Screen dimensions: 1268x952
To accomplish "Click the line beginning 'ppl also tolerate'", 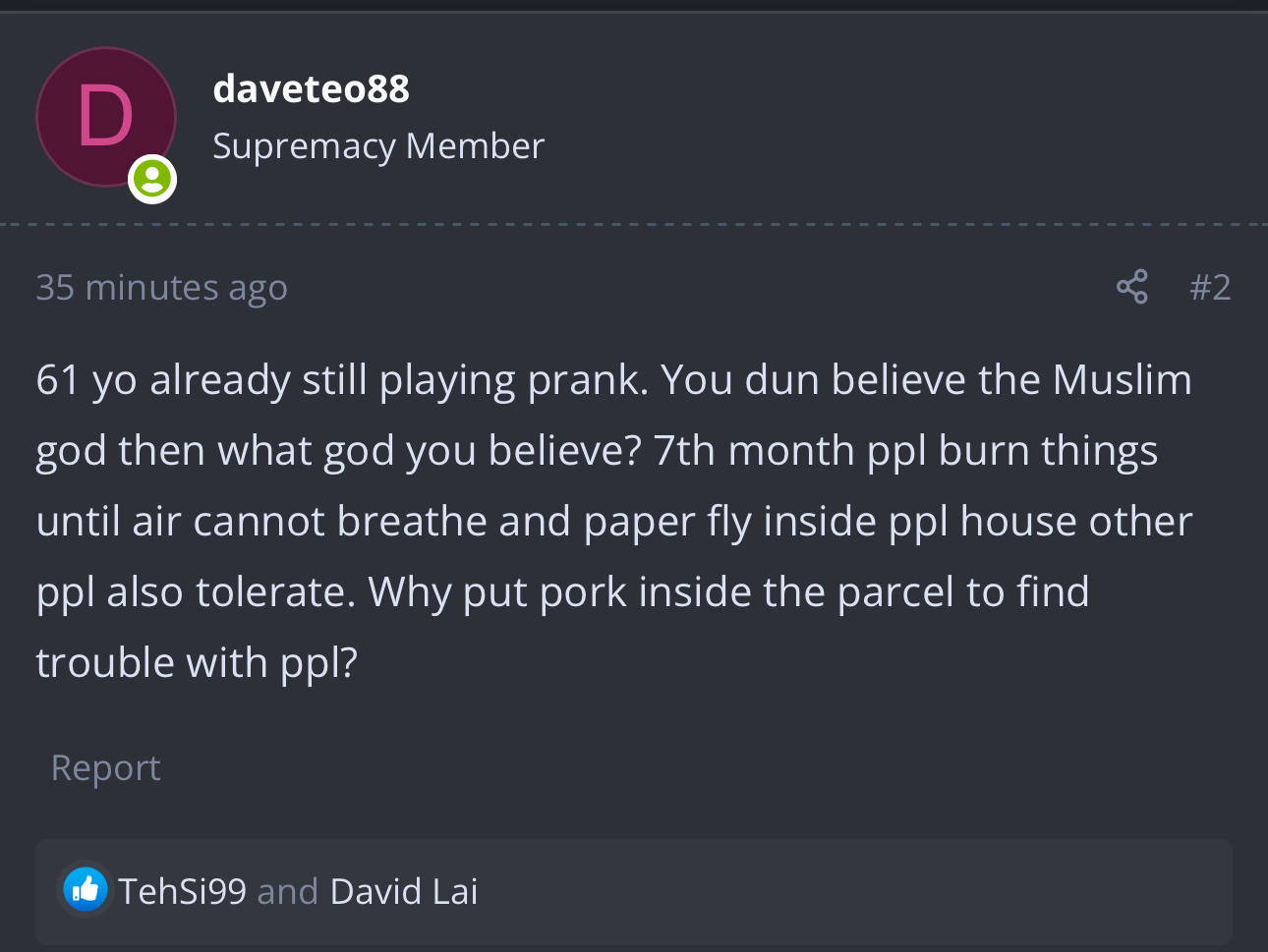I will (x=563, y=592).
